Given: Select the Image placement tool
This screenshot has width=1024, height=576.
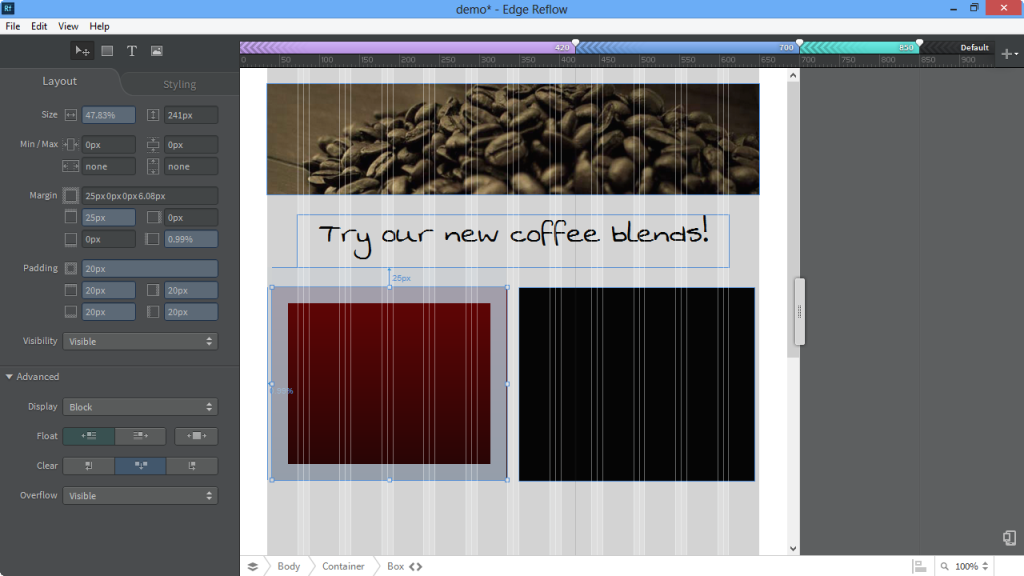Looking at the screenshot, I should (157, 51).
